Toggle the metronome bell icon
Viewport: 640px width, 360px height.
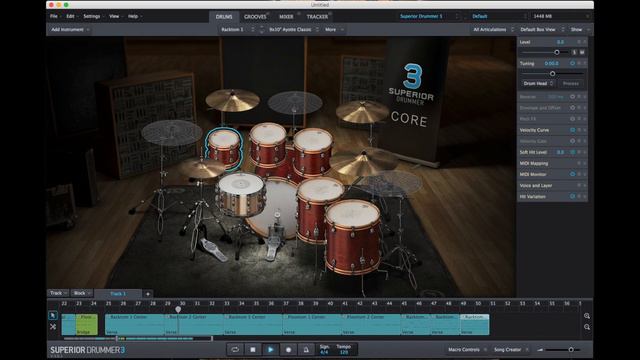coord(306,349)
